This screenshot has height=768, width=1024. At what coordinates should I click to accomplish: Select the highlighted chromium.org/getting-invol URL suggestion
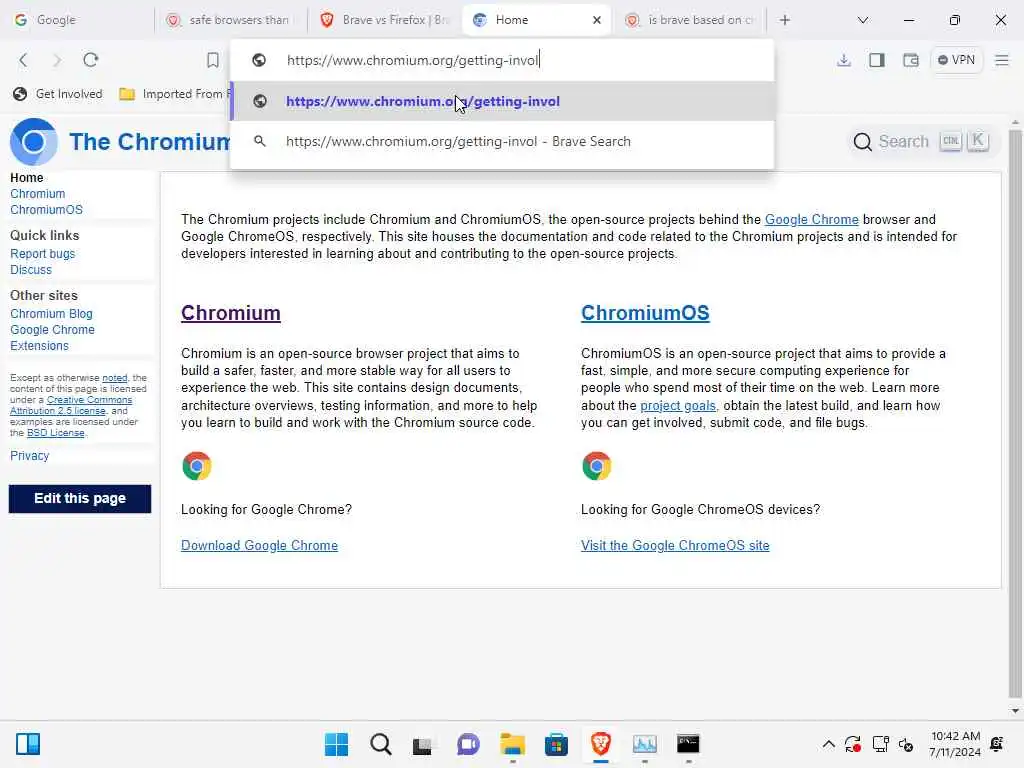click(x=503, y=101)
